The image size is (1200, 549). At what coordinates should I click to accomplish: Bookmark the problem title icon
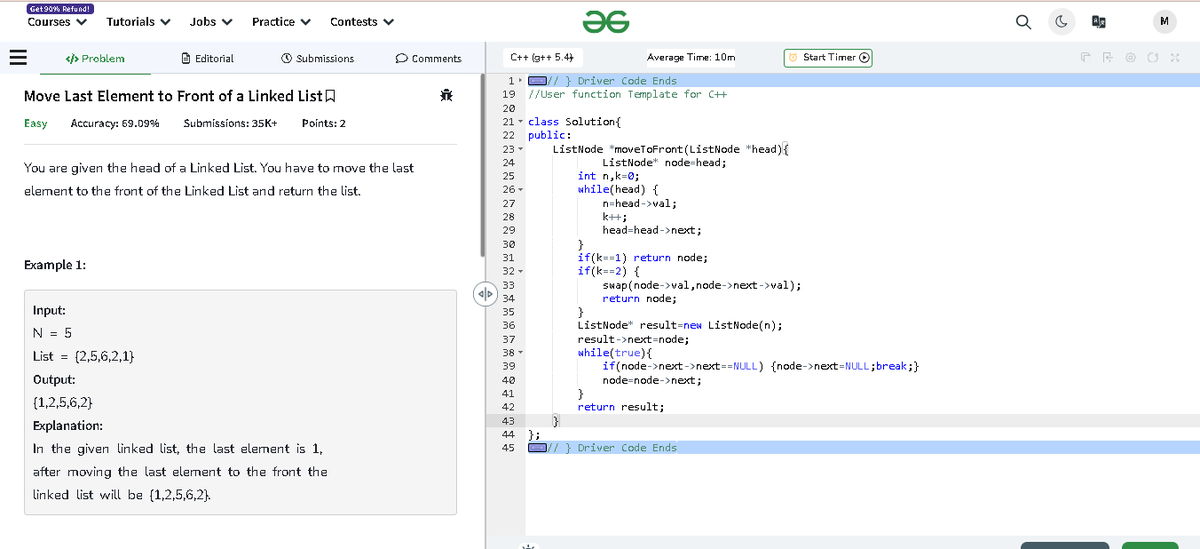click(x=329, y=96)
